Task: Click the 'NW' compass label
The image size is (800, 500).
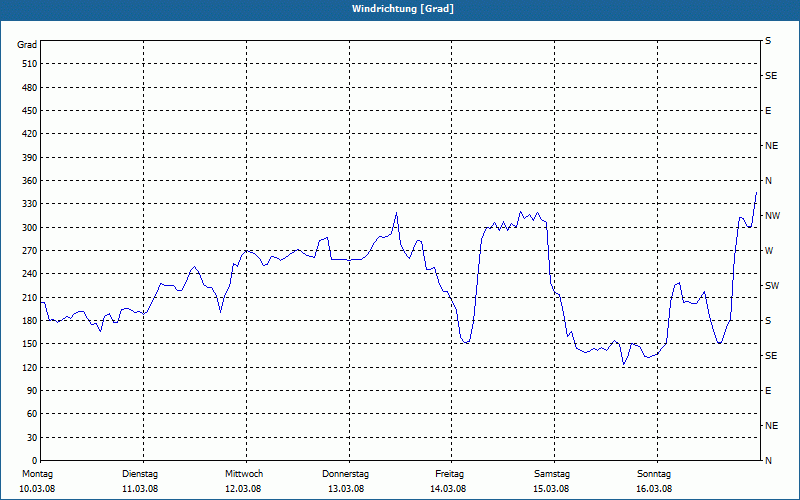Action: [772, 216]
